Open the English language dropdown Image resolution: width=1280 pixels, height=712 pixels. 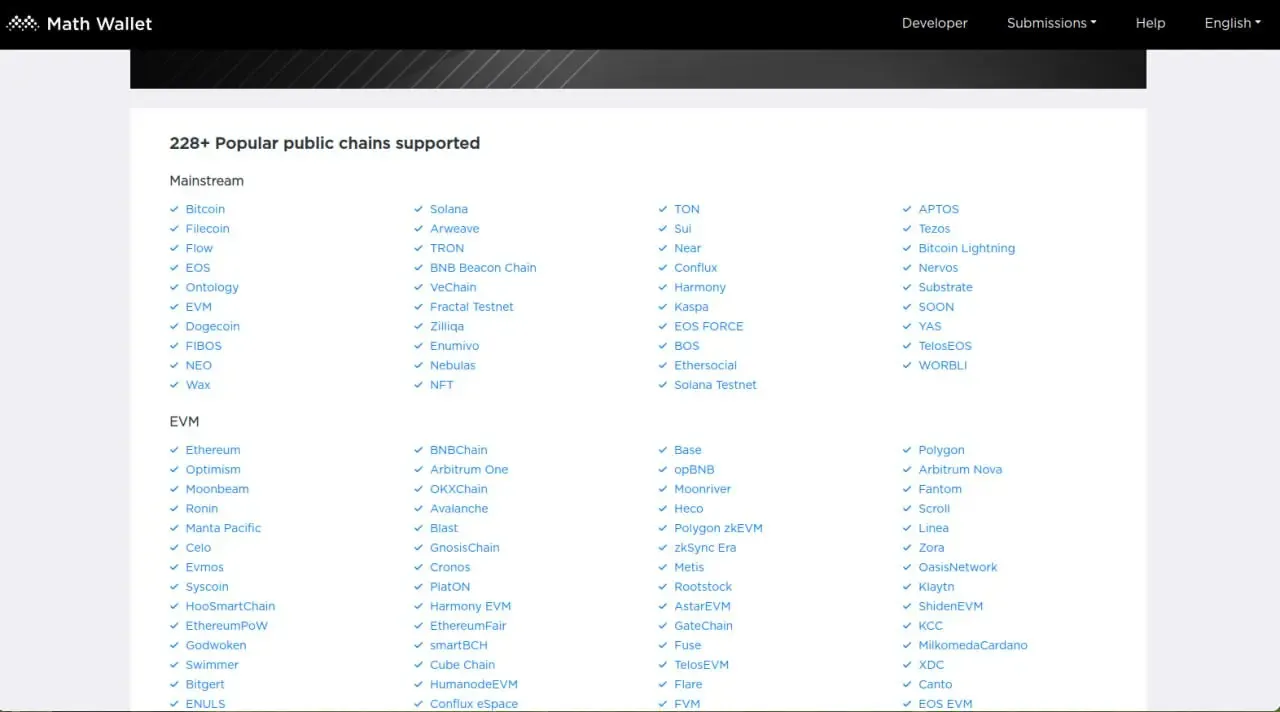click(1232, 23)
